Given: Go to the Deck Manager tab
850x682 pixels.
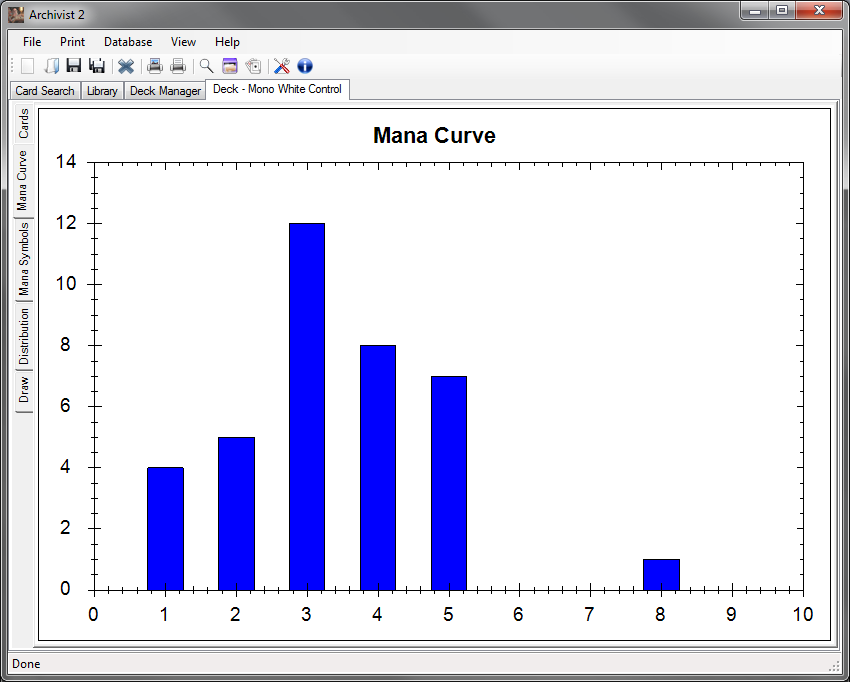Looking at the screenshot, I should (165, 91).
